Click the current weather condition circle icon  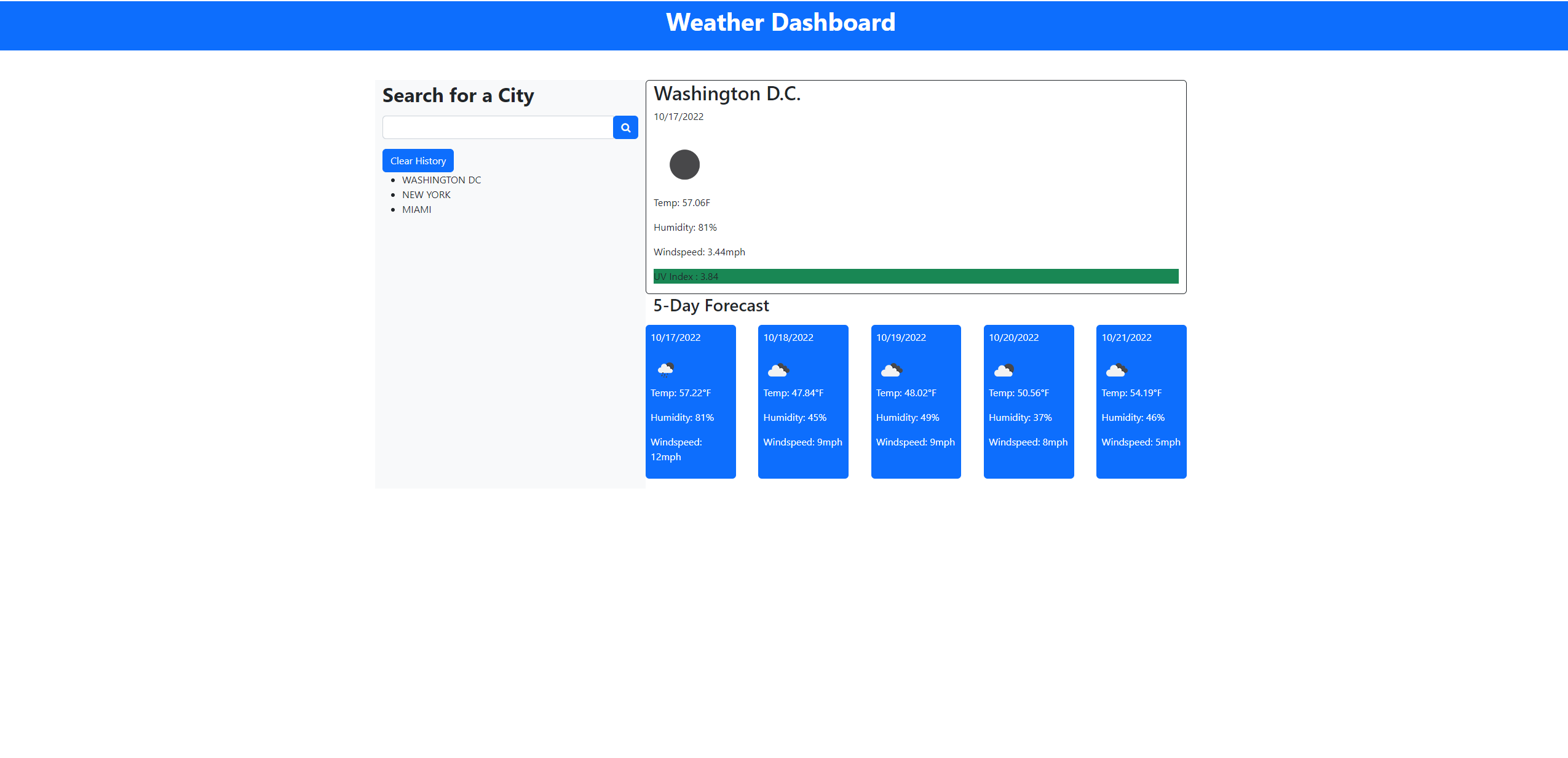[685, 164]
